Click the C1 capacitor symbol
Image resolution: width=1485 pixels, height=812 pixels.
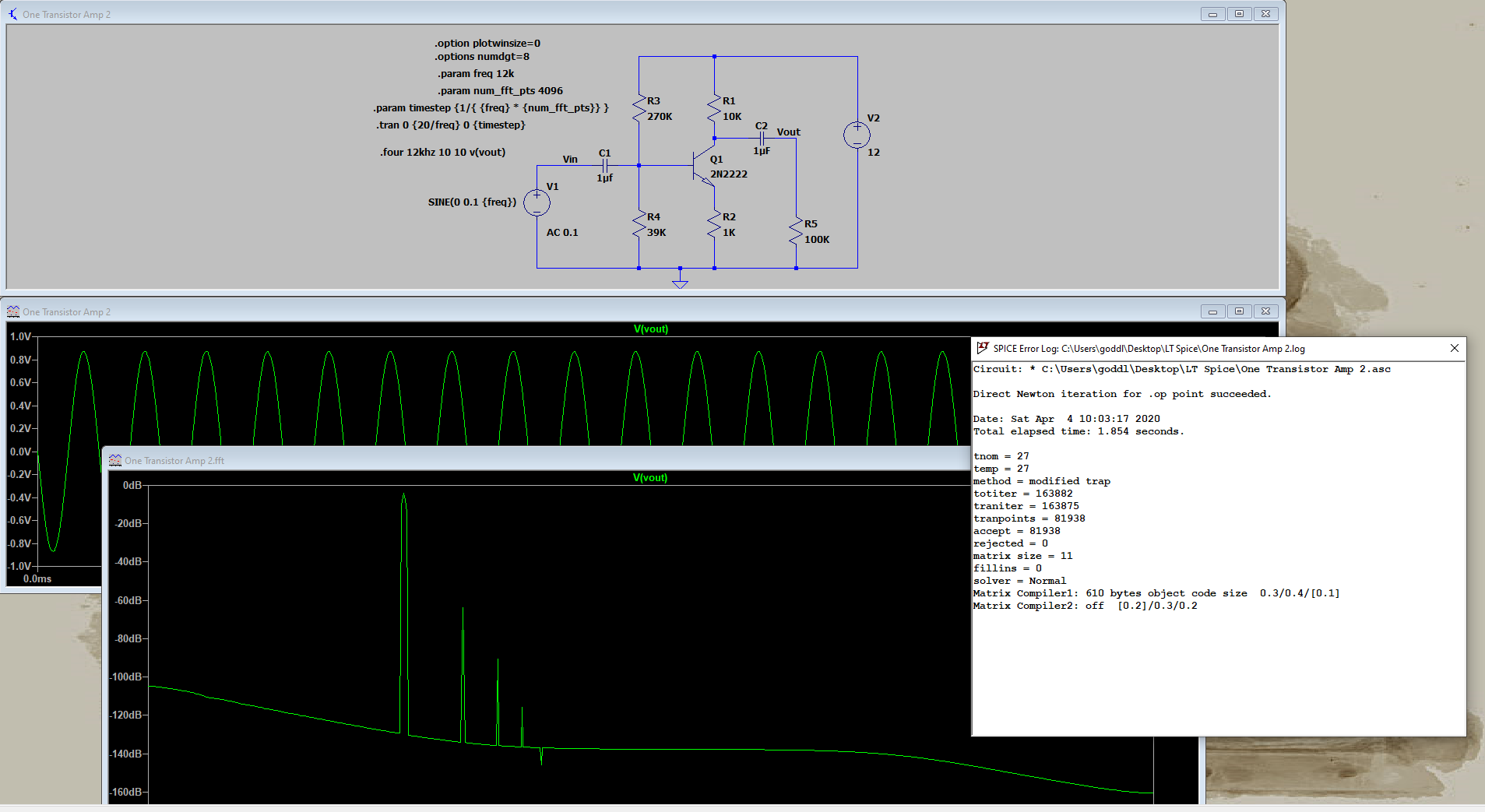(605, 166)
